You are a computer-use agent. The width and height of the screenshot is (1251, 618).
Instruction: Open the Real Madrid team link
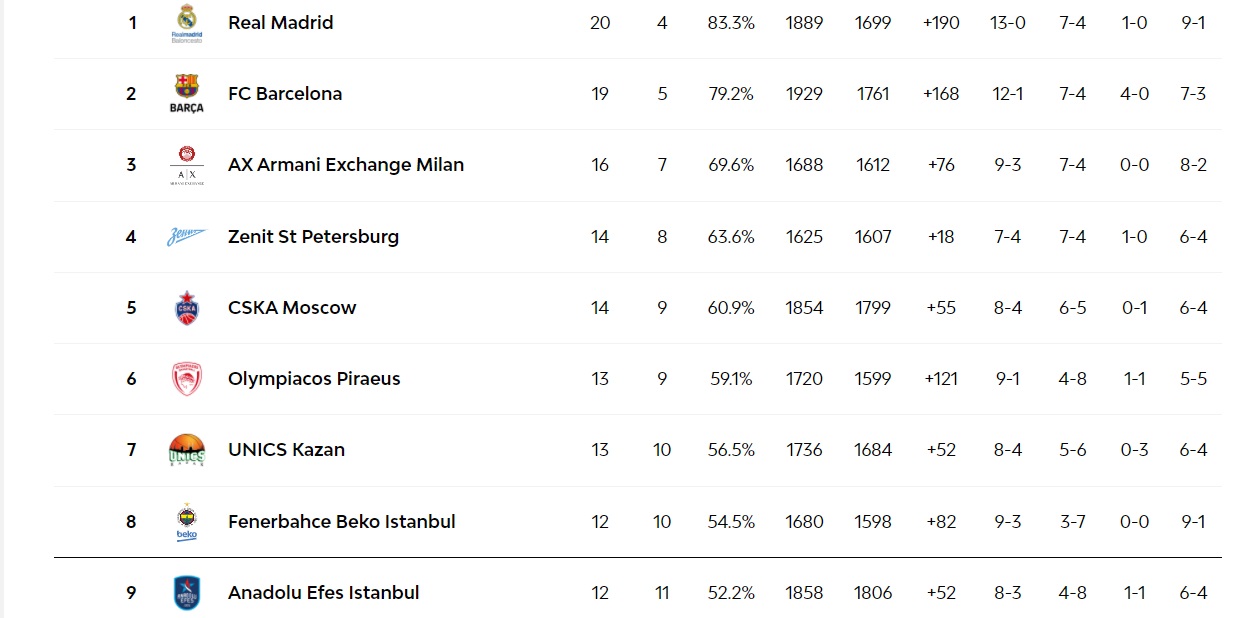280,23
